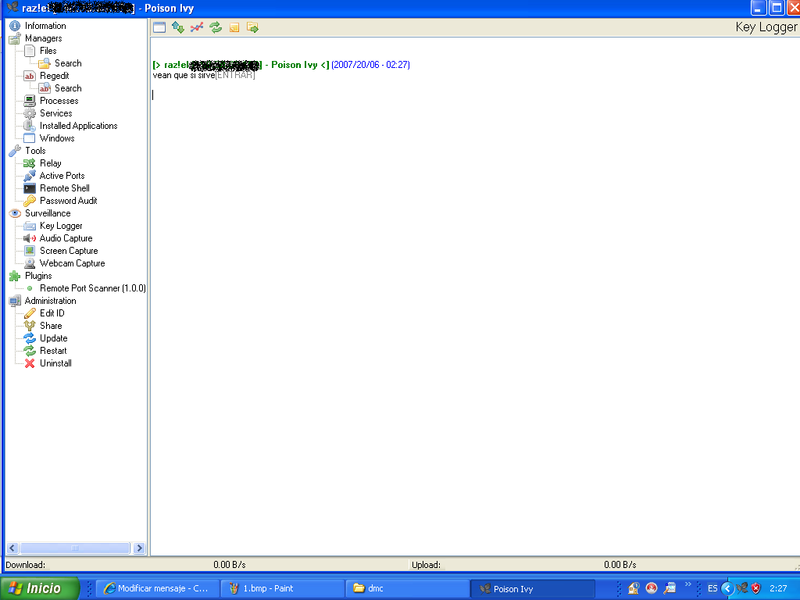Screen dimensions: 800x600
Task: Select the Files manager icon
Action: (30, 51)
